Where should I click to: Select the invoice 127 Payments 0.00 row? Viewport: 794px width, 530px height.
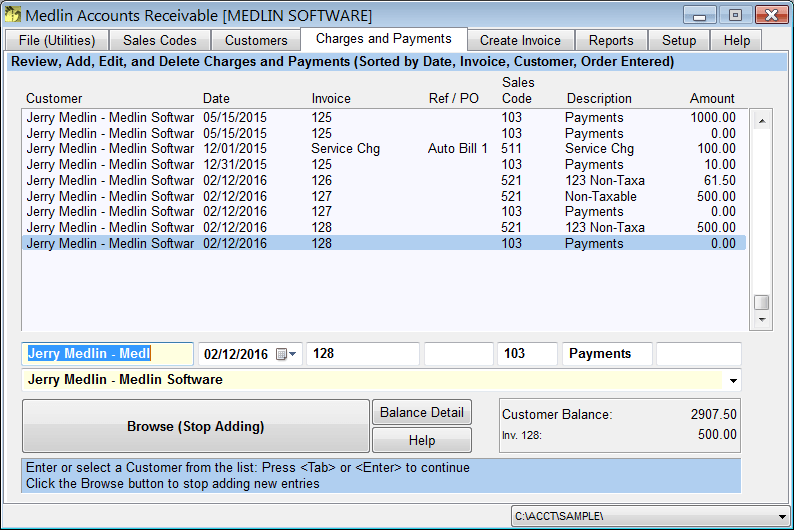384,212
